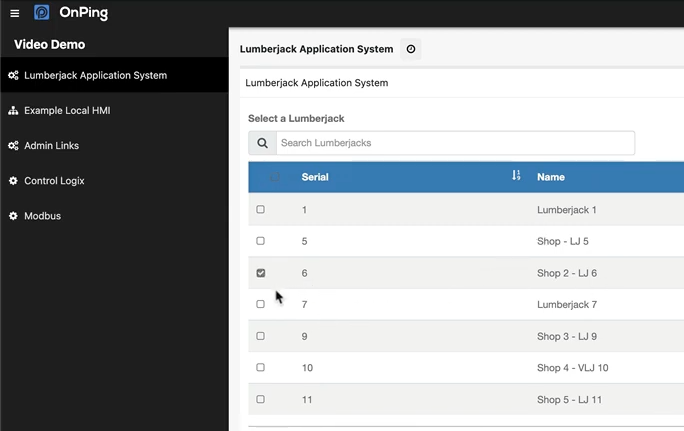Viewport: 684px width, 431px height.
Task: Uncheck the Shop 2 - LJ 6 checkbox
Action: pos(261,273)
